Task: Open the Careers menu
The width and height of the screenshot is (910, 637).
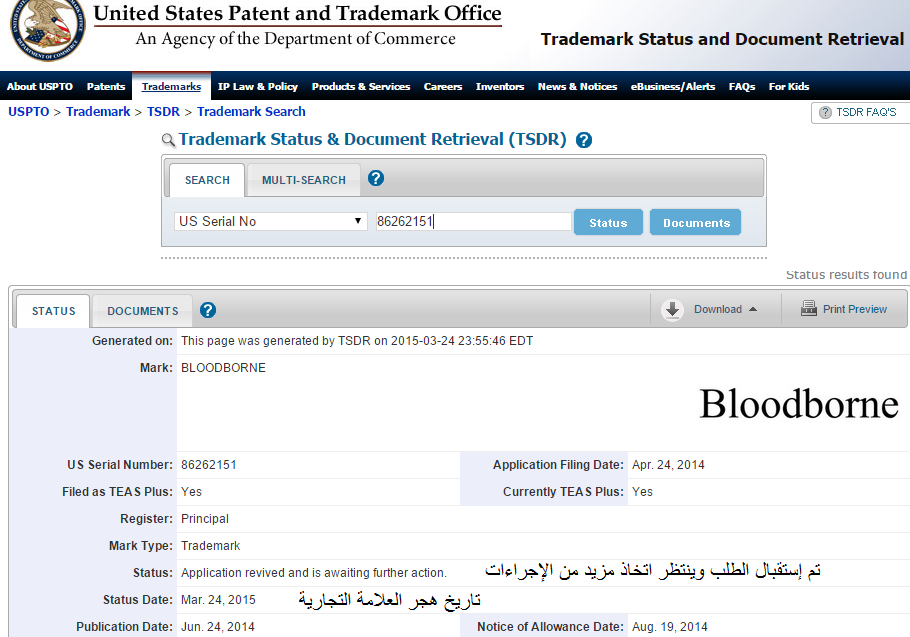Action: click(x=443, y=86)
